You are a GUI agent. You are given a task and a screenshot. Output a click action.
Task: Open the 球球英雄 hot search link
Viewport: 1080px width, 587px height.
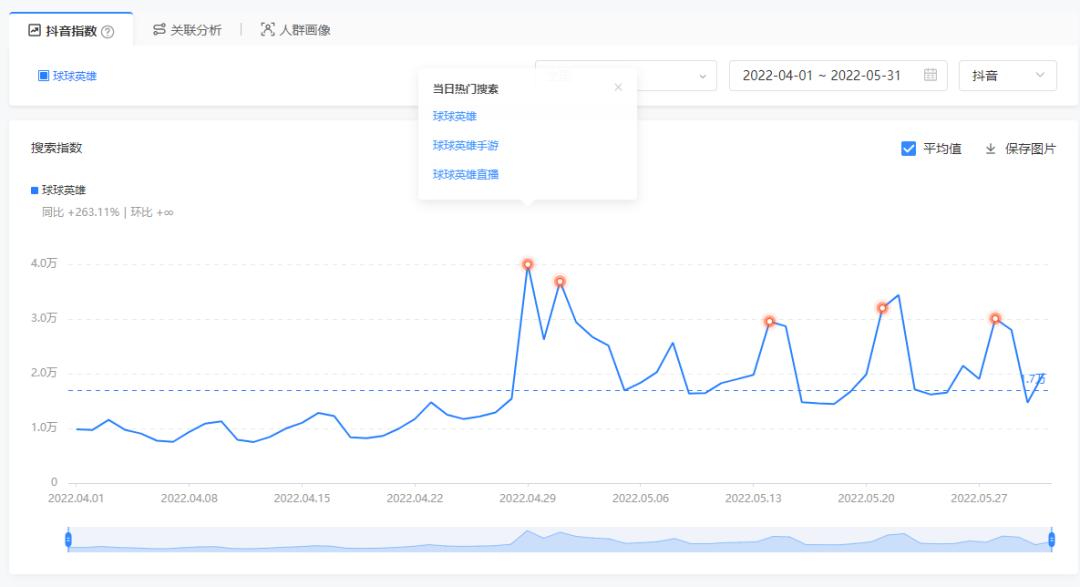click(x=455, y=116)
